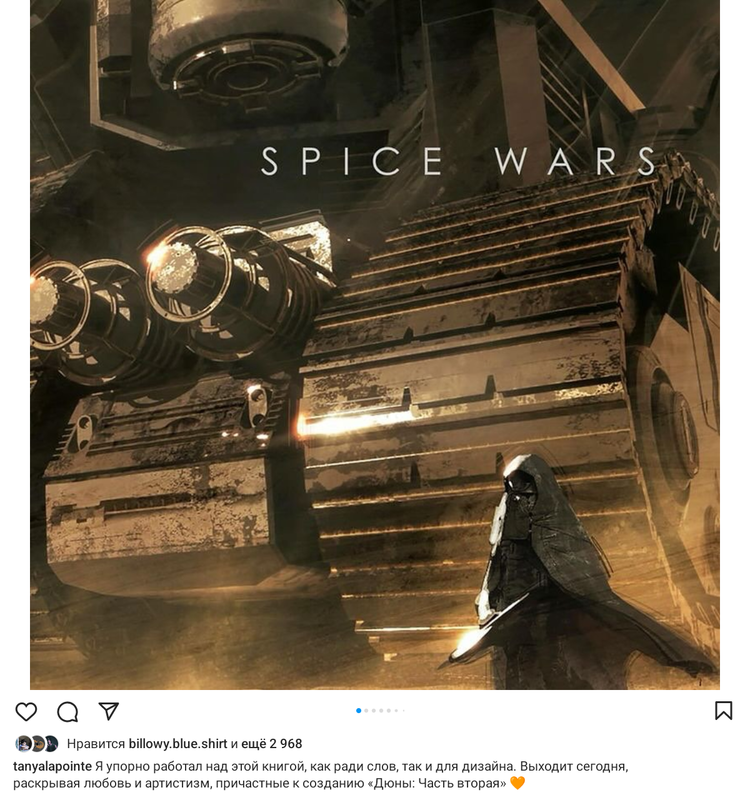Click the third liker's profile avatar
The height and width of the screenshot is (800, 750).
(x=52, y=744)
